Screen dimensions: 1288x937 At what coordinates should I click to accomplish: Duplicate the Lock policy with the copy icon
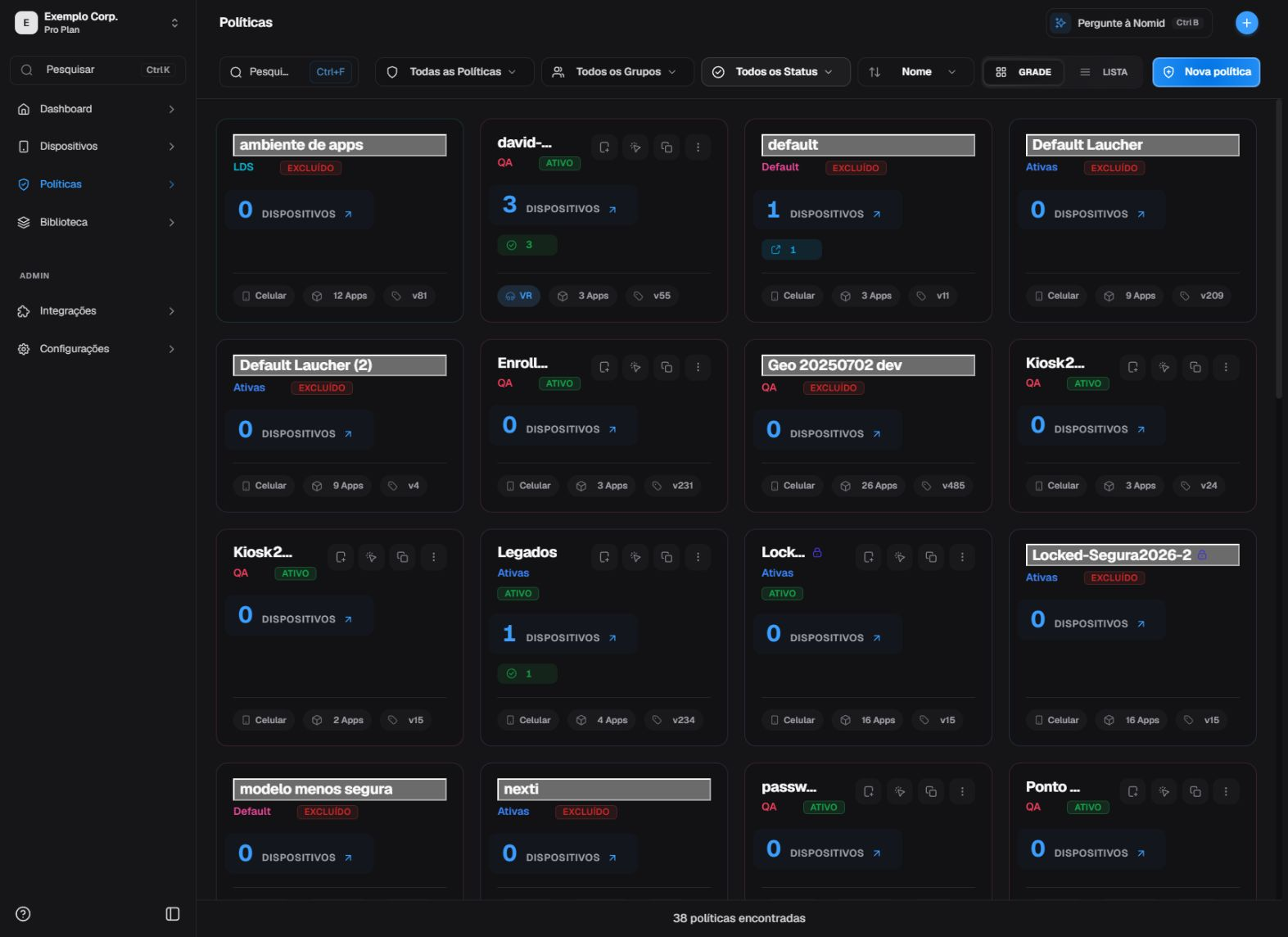[931, 557]
